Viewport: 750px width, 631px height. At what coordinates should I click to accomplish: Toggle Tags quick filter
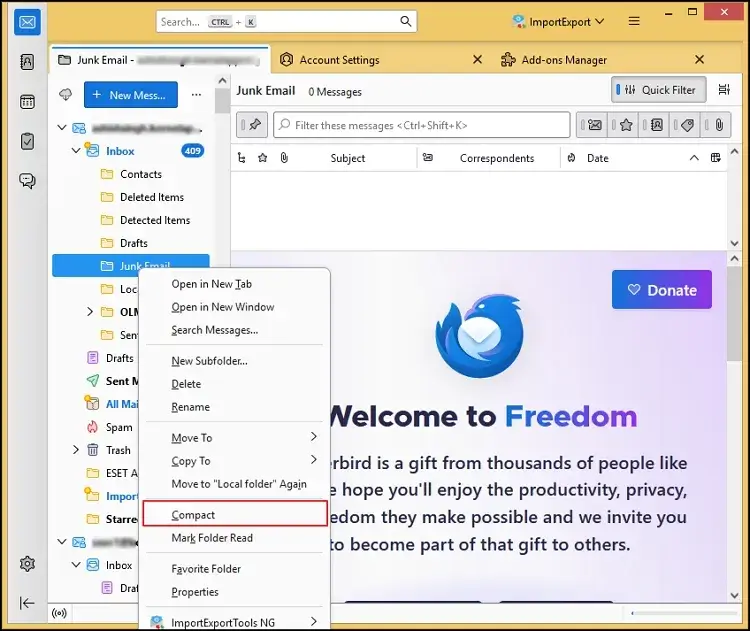tap(684, 125)
